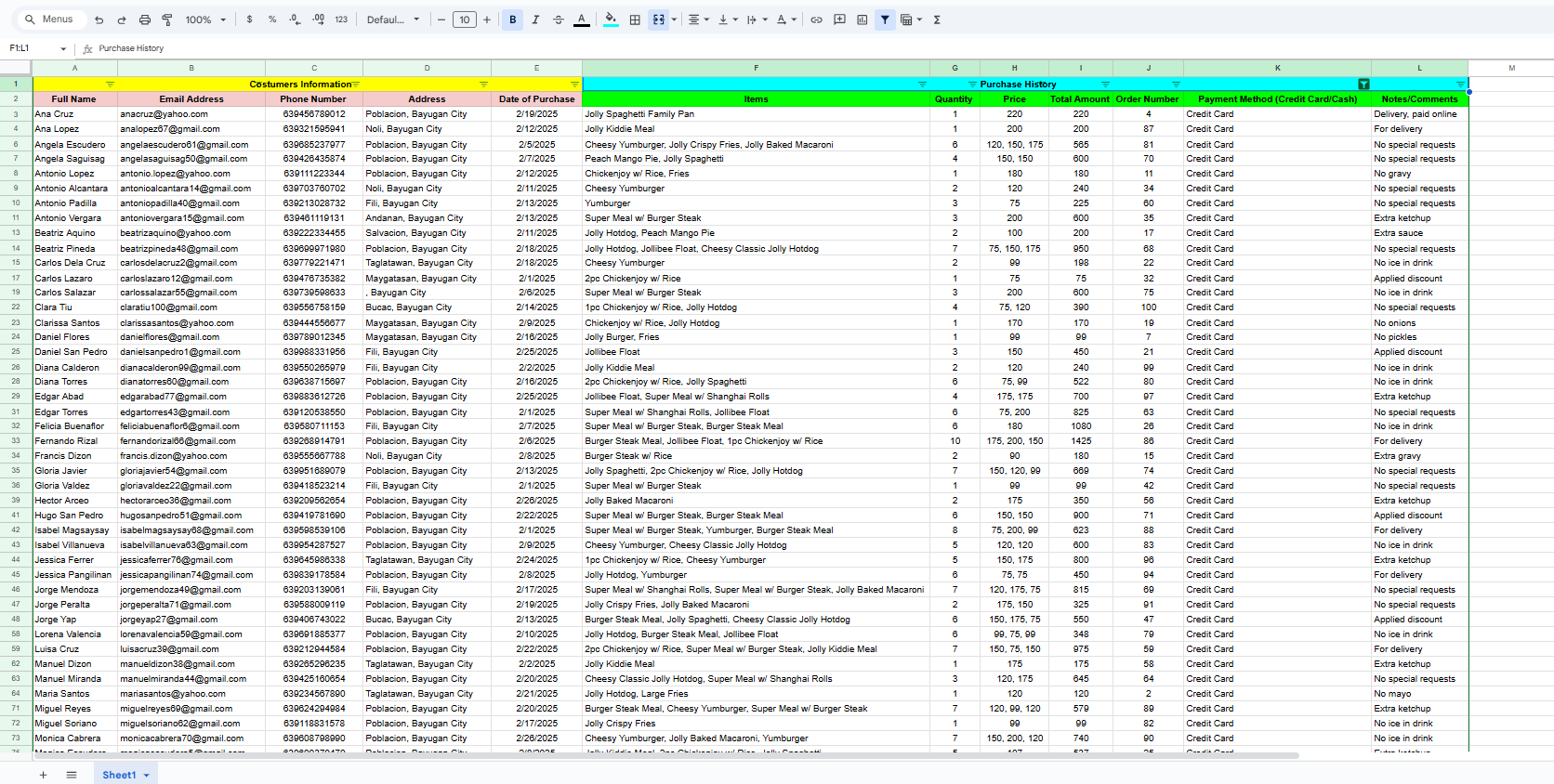Add a new sheet

[43, 775]
